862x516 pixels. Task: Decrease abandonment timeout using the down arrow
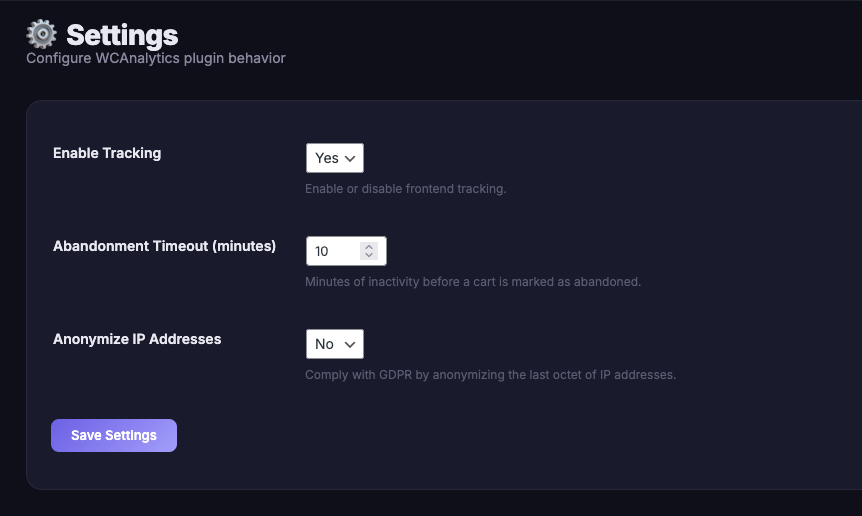click(368, 256)
